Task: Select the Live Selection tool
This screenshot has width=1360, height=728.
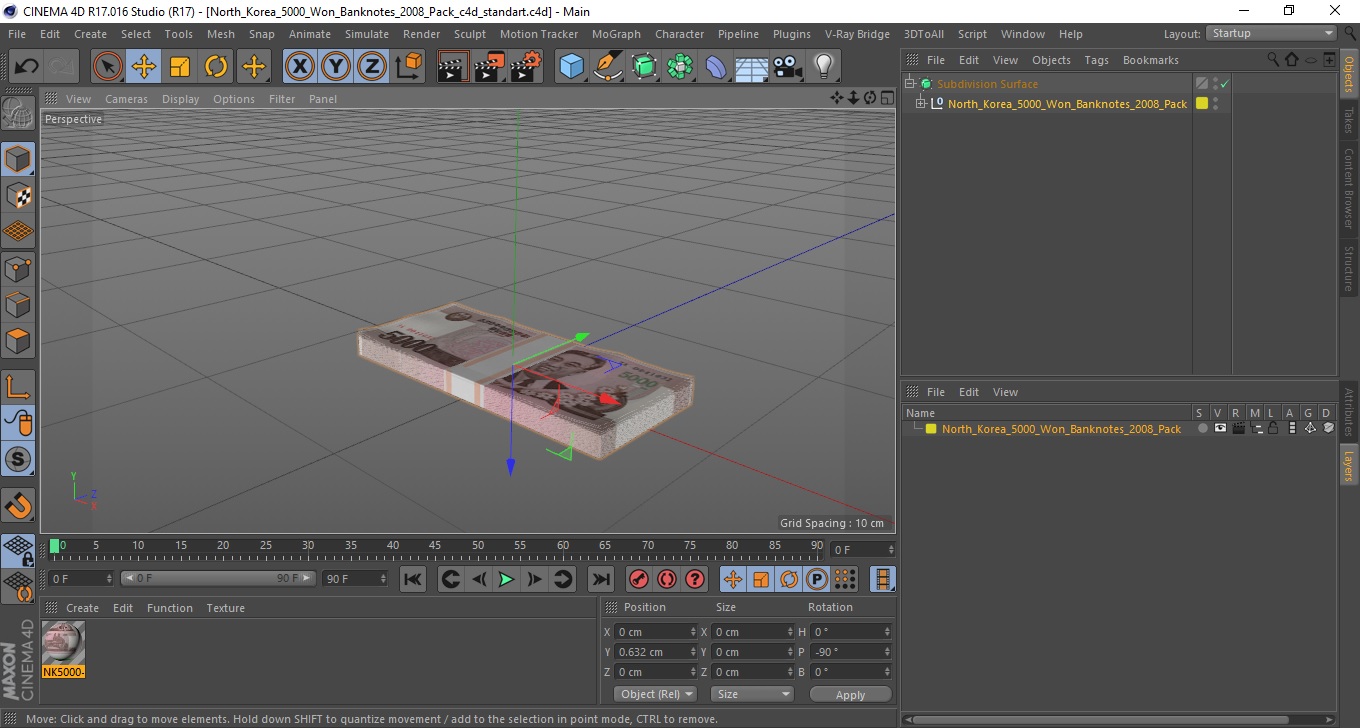Action: tap(108, 67)
